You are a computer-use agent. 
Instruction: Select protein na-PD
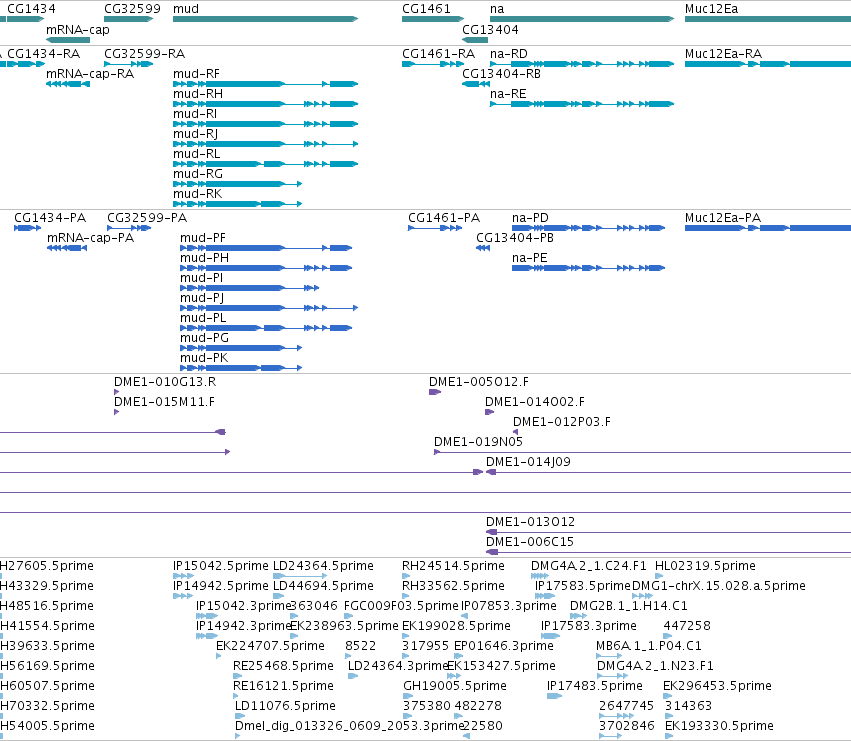coord(588,228)
